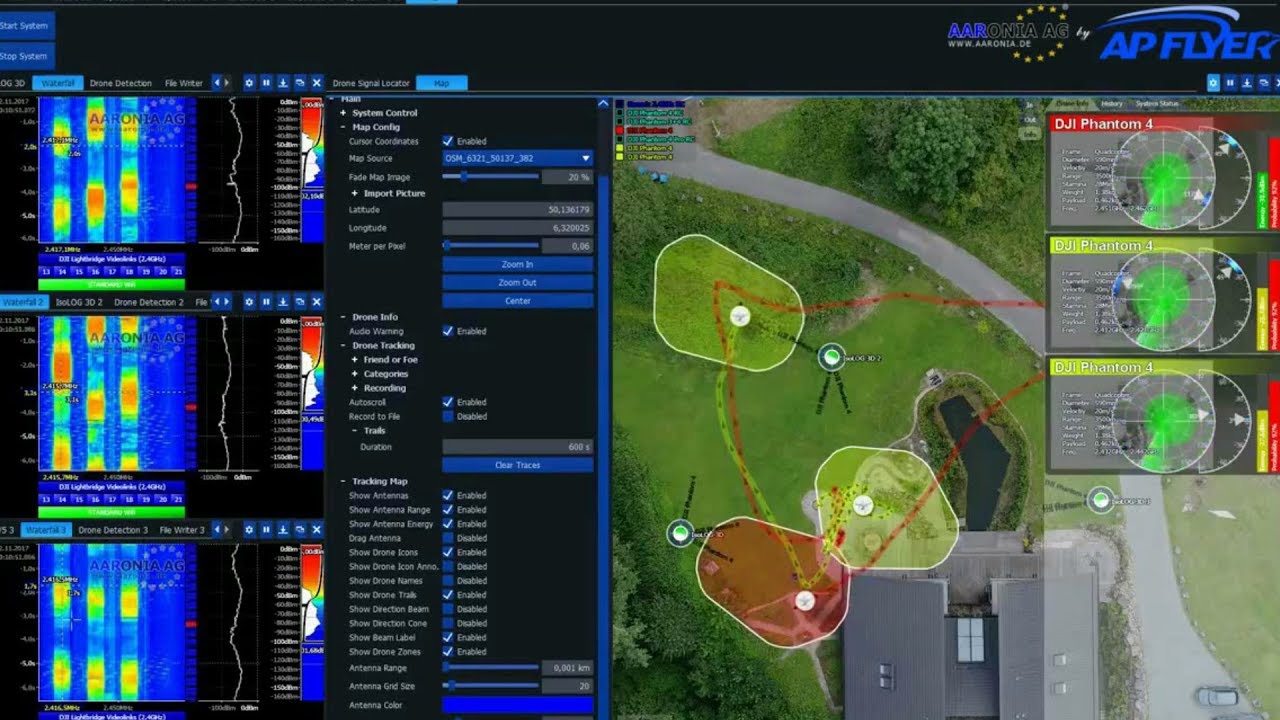
Task: Open the Map Source dropdown
Action: pos(518,158)
